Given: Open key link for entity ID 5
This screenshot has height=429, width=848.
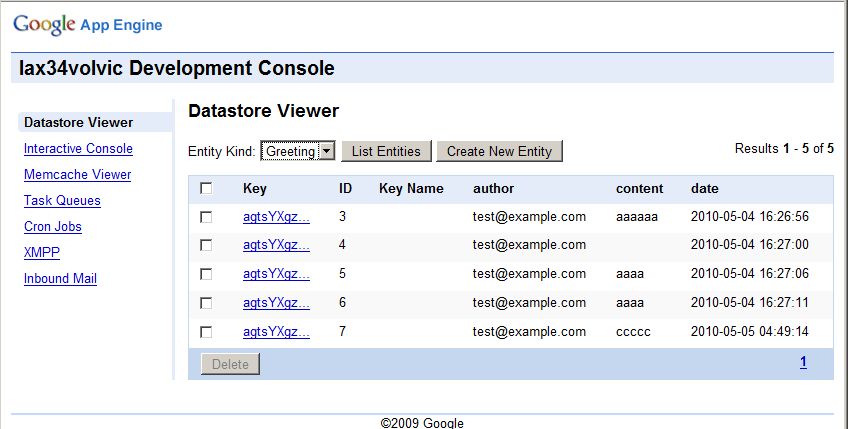Looking at the screenshot, I should coord(276,274).
